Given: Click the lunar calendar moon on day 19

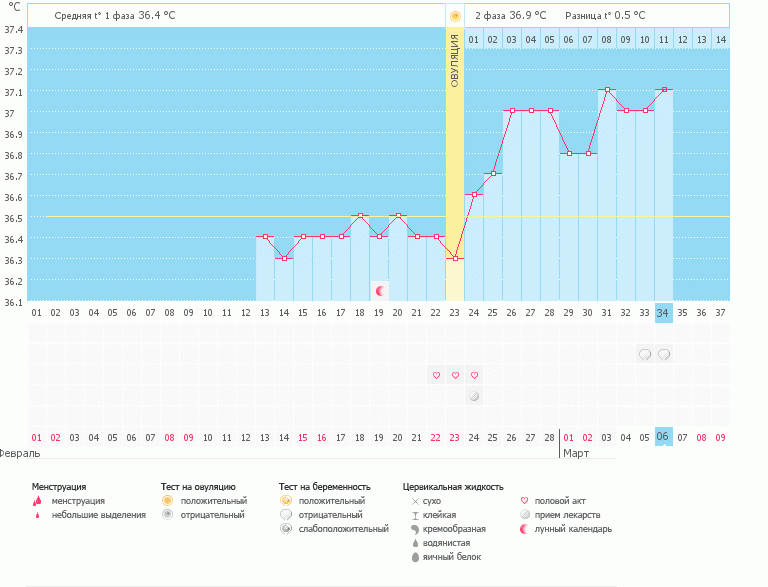Looking at the screenshot, I should click(x=380, y=291).
